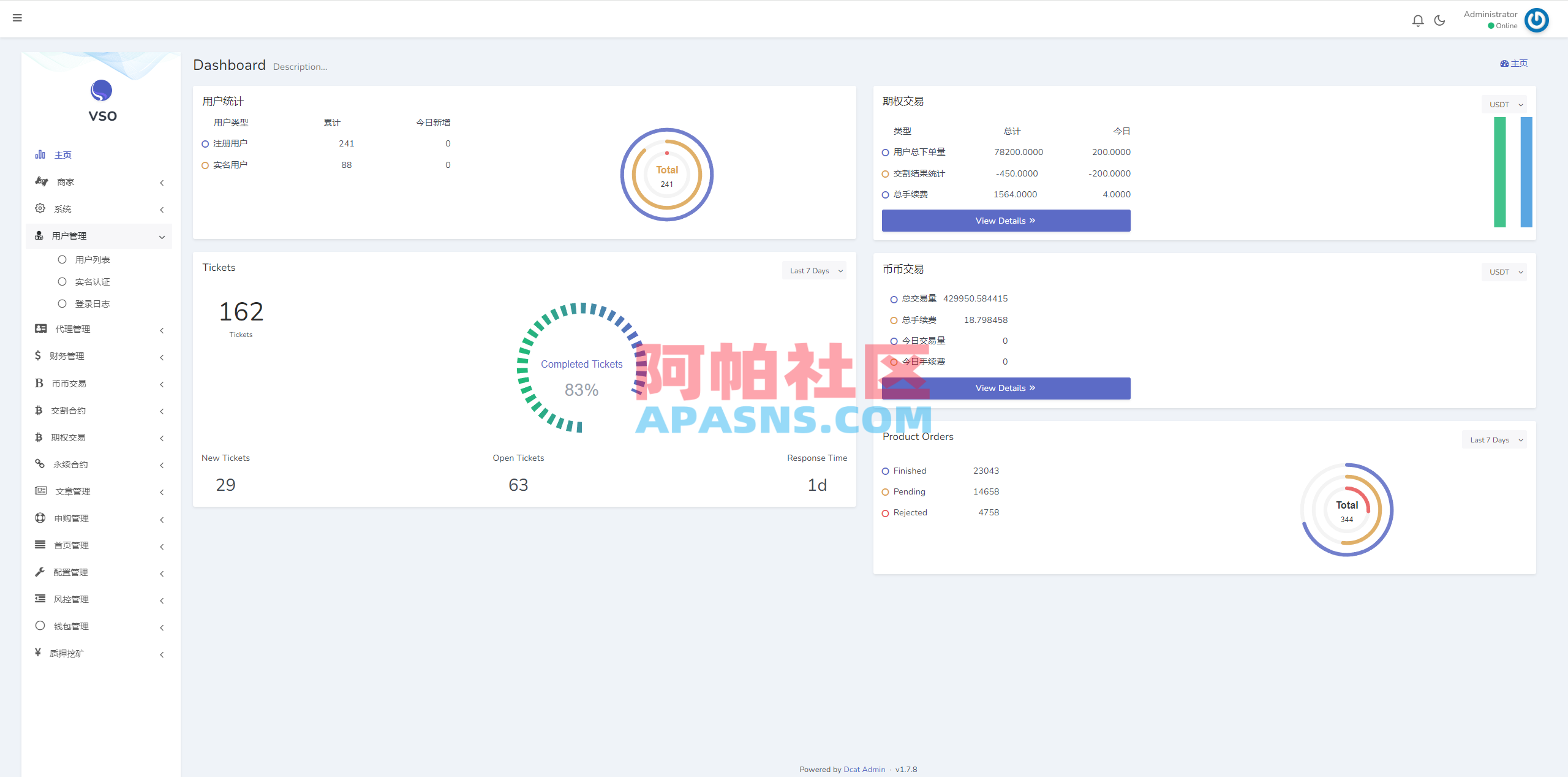Click the 质押挖矿 ¥ sidebar icon
1568x777 pixels.
pyautogui.click(x=38, y=653)
